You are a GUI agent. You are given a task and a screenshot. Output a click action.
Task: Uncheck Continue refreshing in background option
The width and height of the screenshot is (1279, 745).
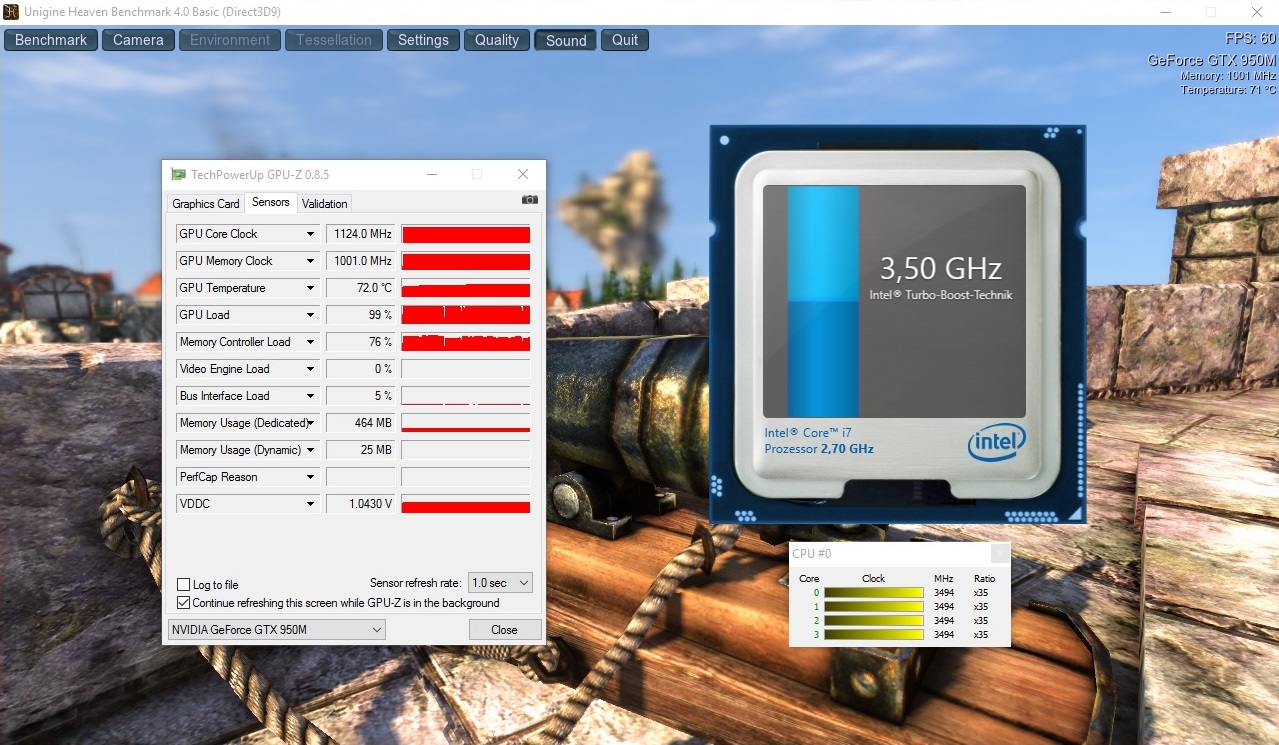pos(183,603)
